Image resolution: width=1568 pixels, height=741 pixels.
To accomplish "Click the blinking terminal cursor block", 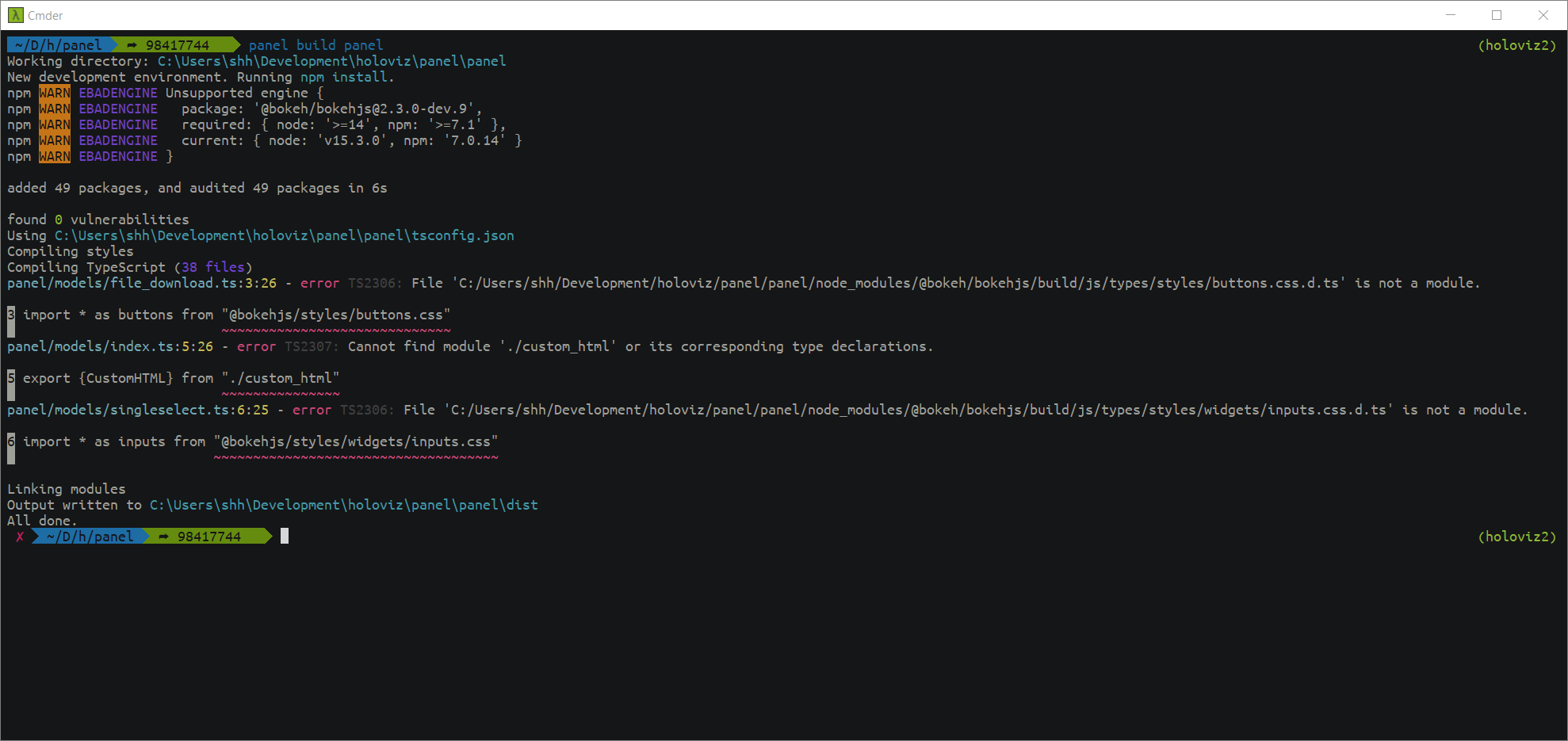I will point(284,536).
